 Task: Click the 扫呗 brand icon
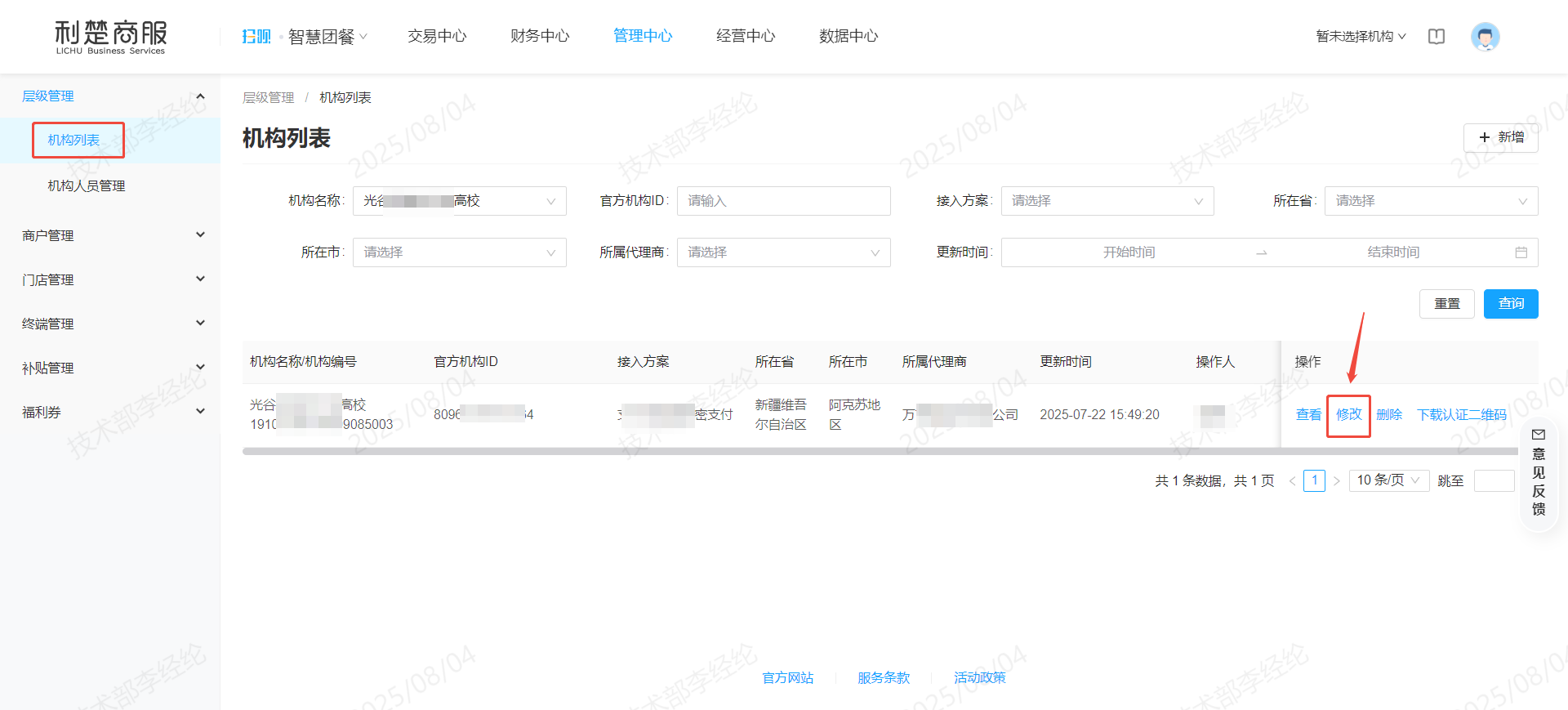[x=256, y=37]
